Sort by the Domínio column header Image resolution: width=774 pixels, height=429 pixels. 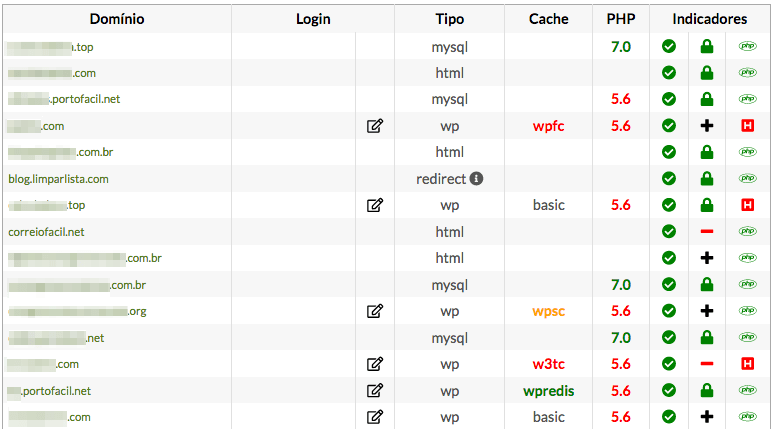[x=117, y=19]
